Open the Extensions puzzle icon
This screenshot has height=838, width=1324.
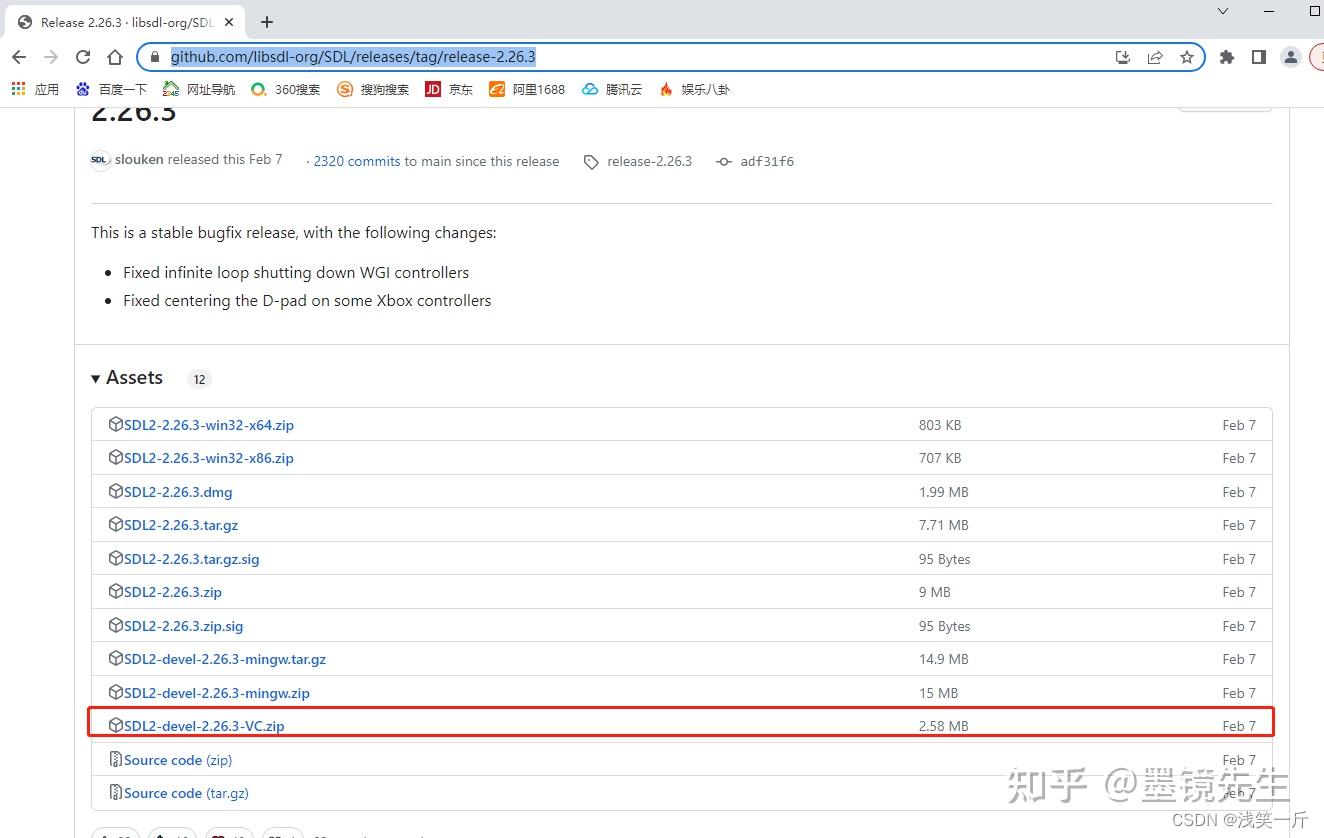tap(1227, 57)
